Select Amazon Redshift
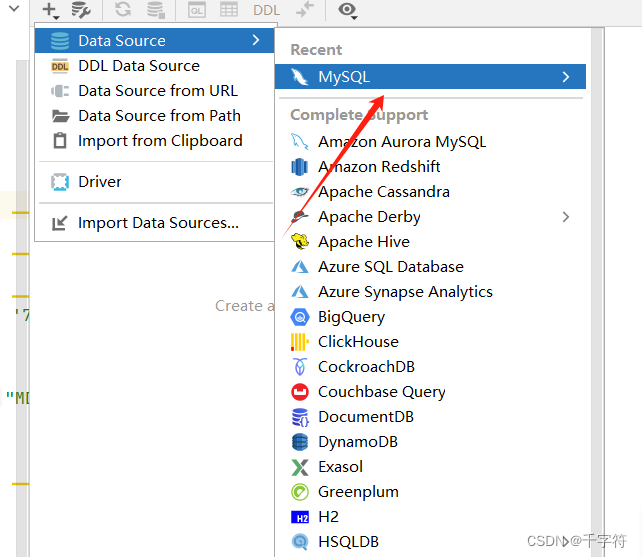Screen dimensions: 642x557 (x=430, y=167)
